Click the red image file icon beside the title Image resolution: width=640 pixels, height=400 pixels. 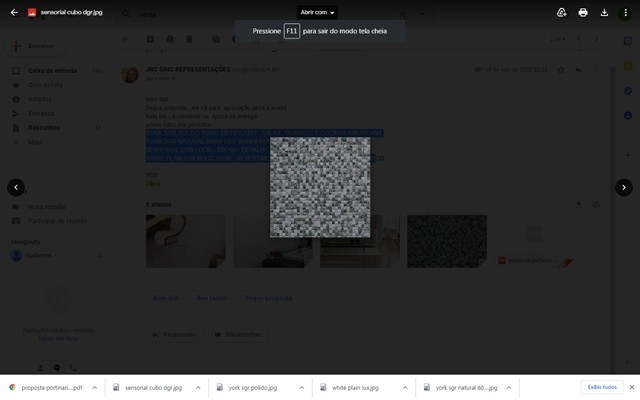[32, 13]
